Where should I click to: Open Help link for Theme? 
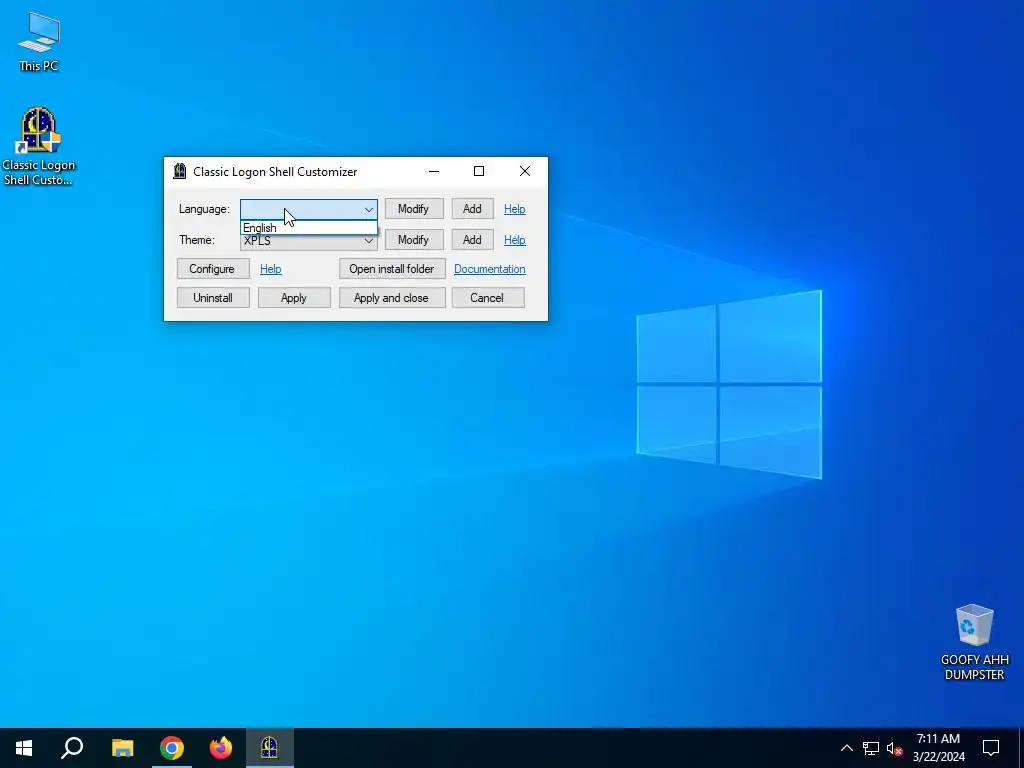click(x=515, y=240)
